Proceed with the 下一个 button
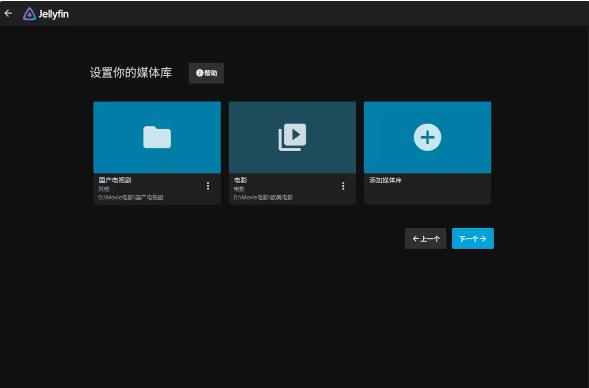The image size is (589, 388). tap(473, 239)
